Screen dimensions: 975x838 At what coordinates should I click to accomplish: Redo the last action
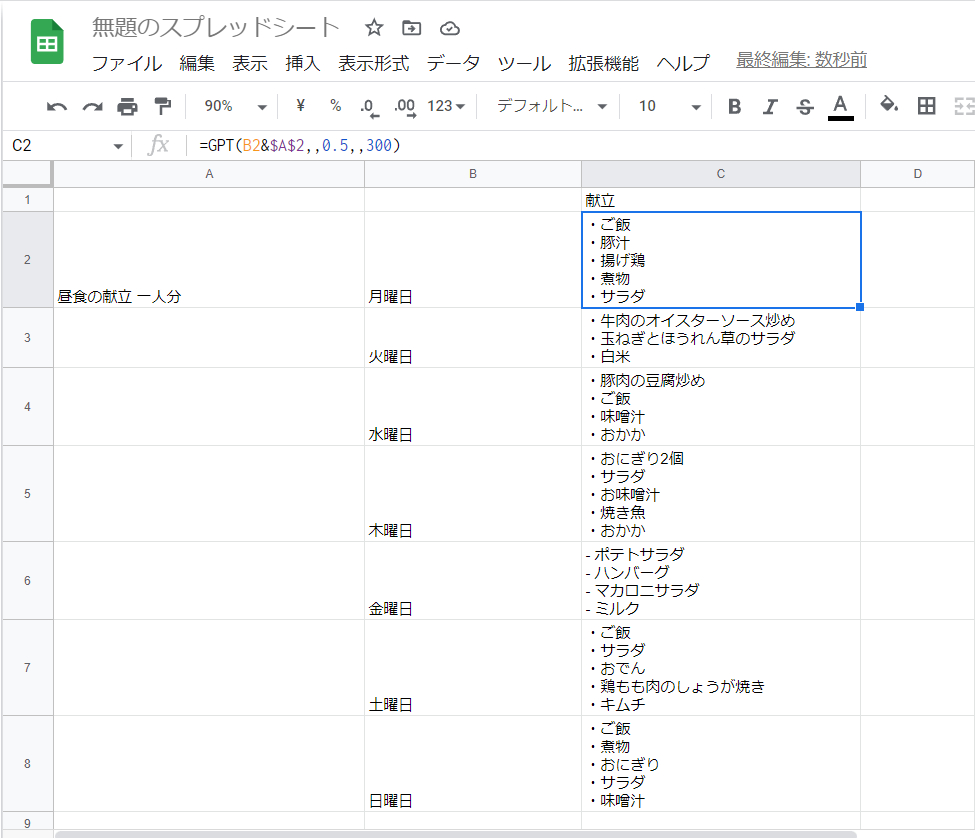point(92,106)
